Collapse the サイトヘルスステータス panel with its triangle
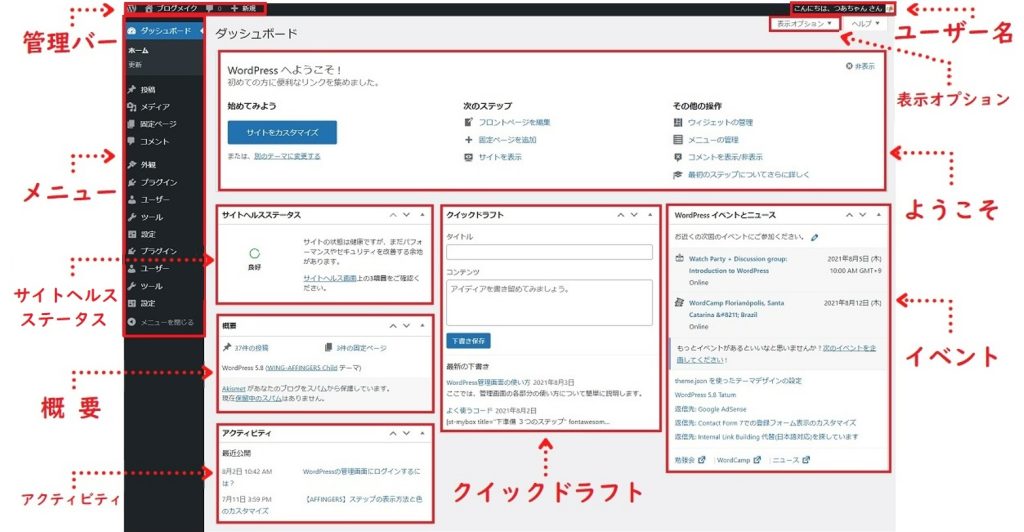The width and height of the screenshot is (1024, 532). tap(423, 215)
